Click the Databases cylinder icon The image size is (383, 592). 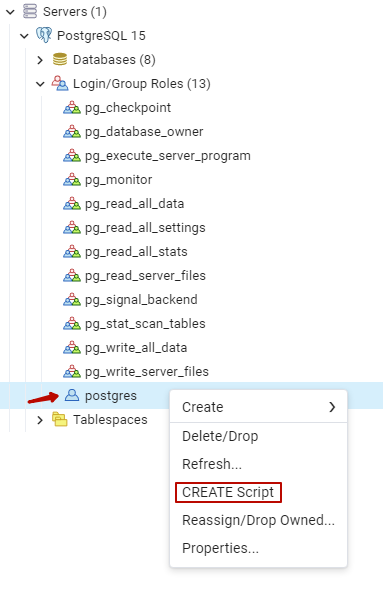point(60,59)
